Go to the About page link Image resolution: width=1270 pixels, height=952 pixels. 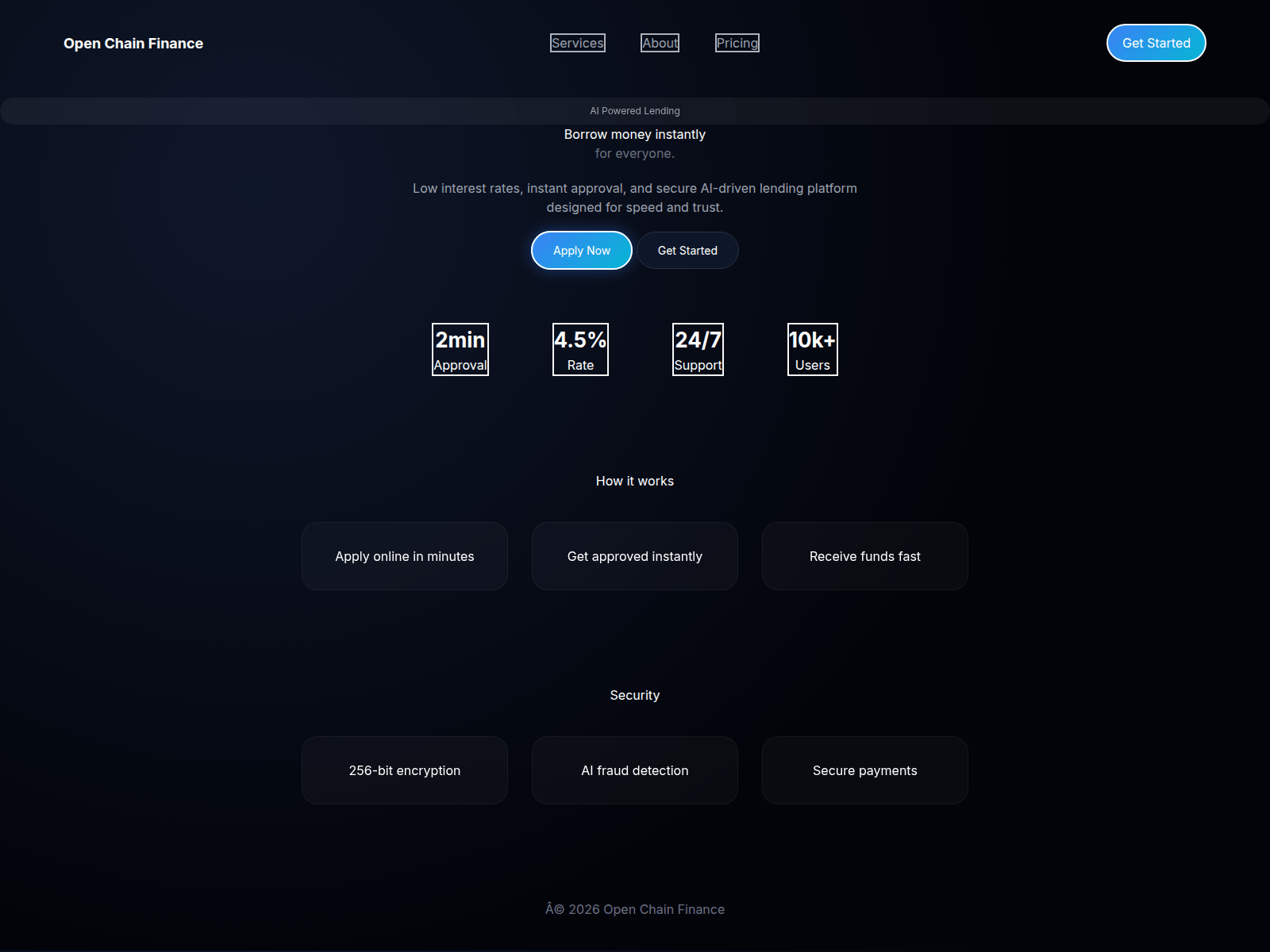point(660,43)
